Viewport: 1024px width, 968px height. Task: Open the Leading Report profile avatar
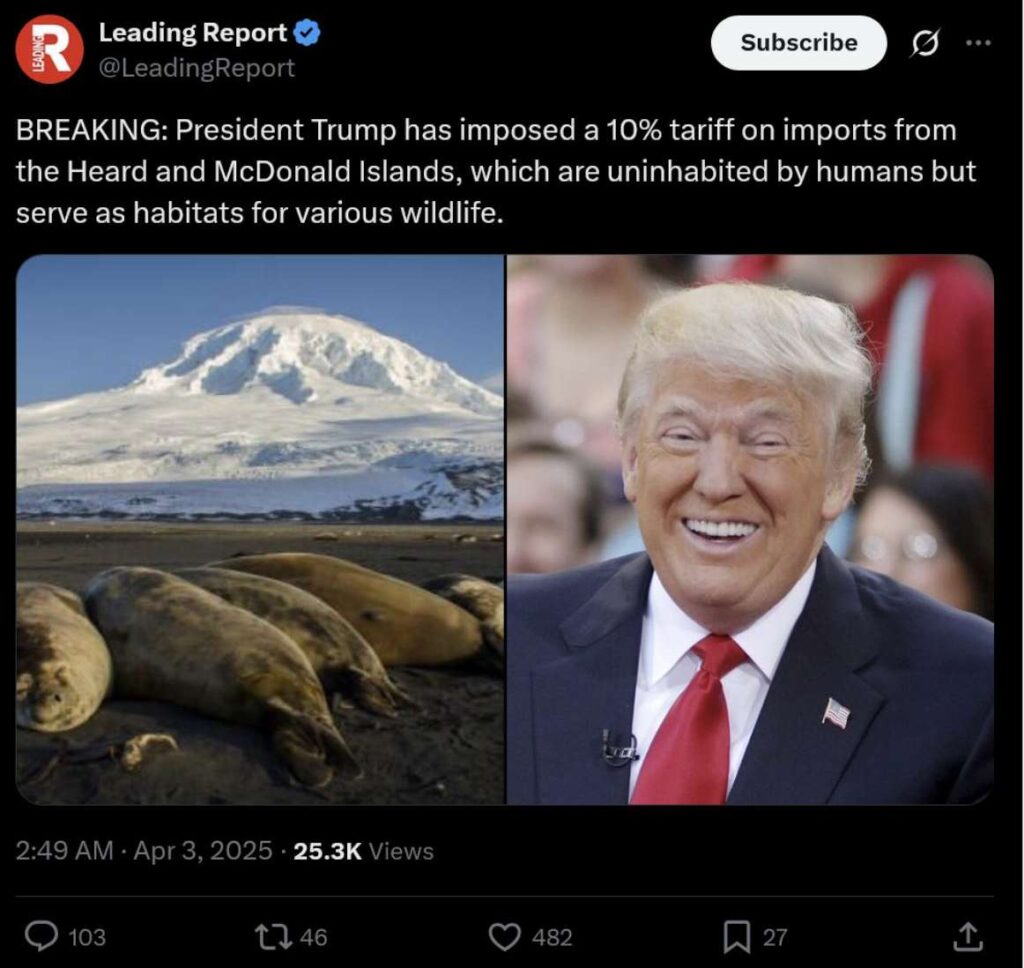click(x=50, y=50)
